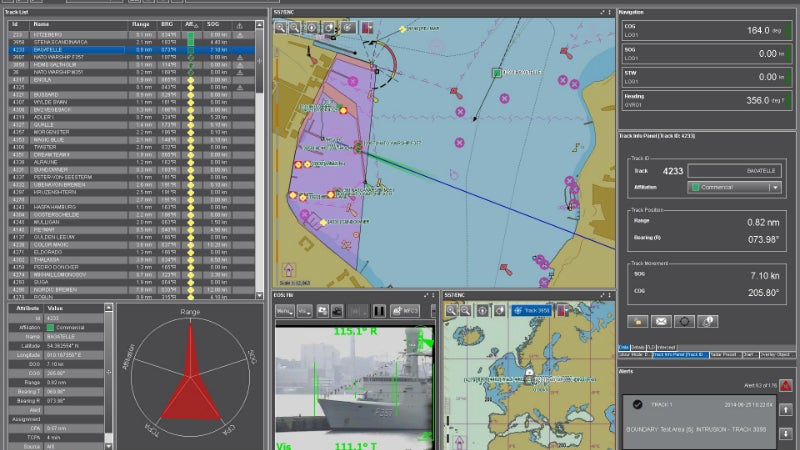The height and width of the screenshot is (450, 800).
Task: Open the folder icon in track info panel
Action: pyautogui.click(x=636, y=321)
